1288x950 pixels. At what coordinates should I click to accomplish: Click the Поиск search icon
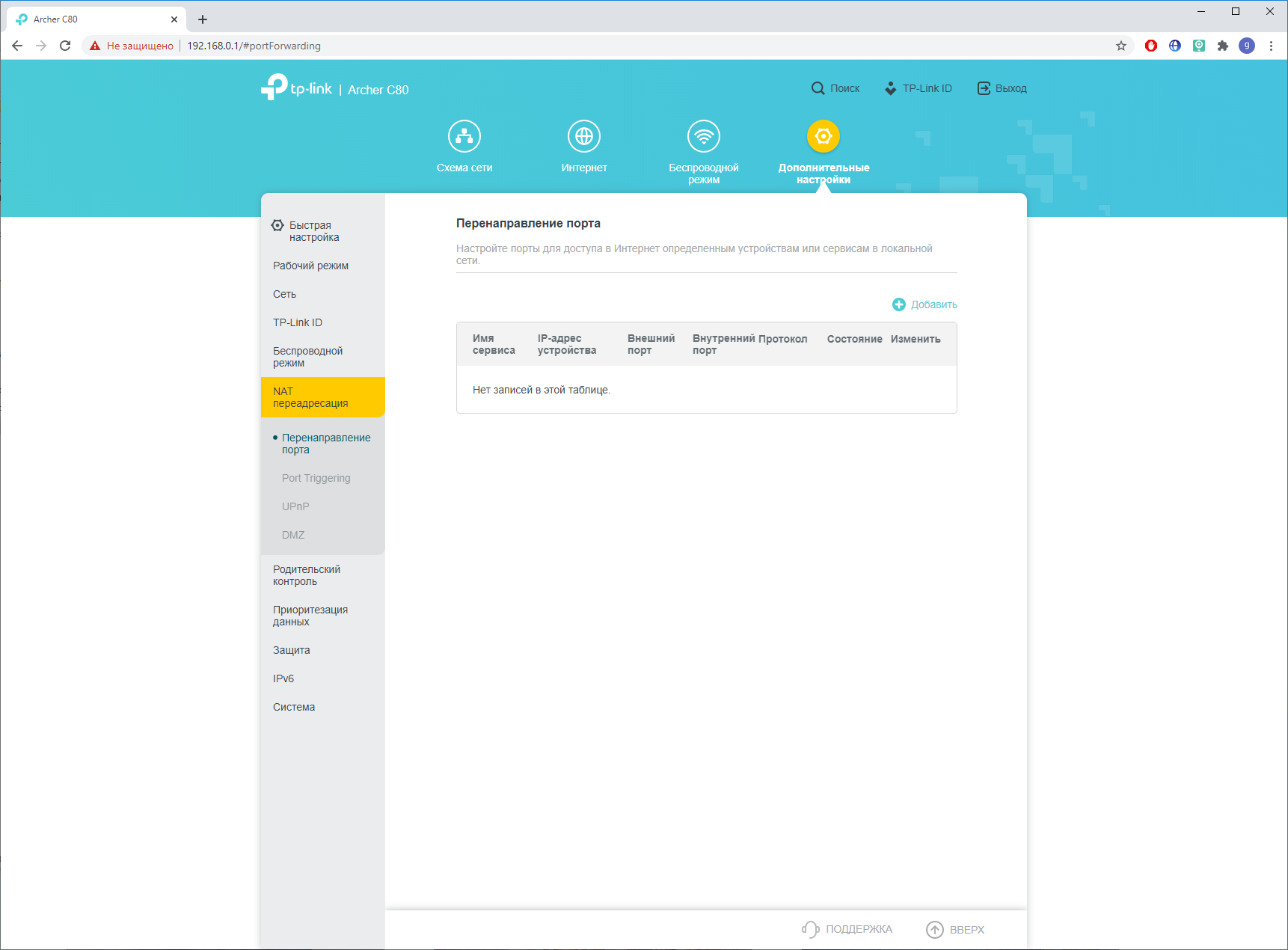click(x=818, y=88)
